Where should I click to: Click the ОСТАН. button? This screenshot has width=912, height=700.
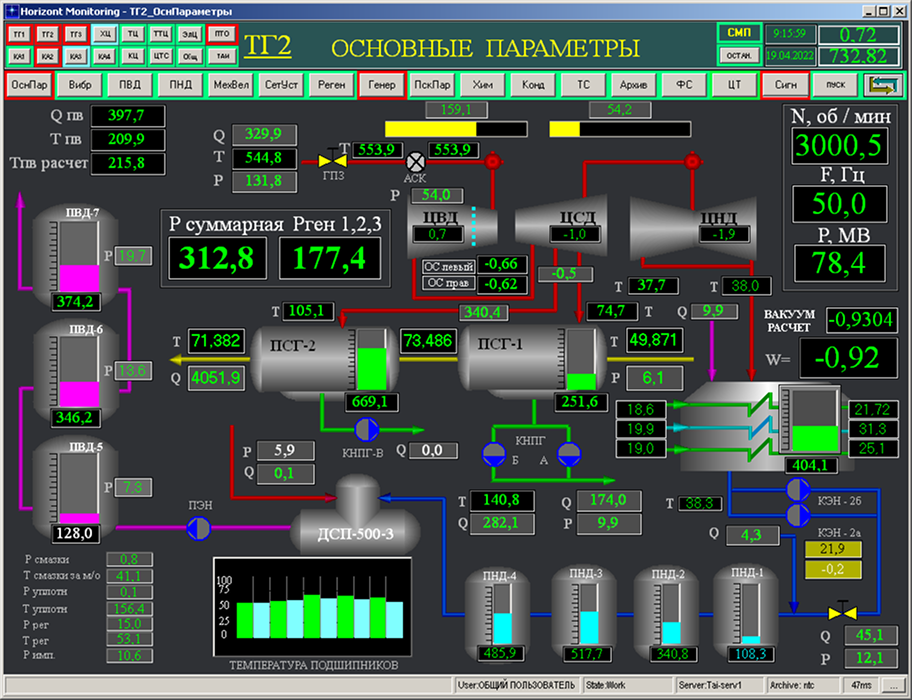738,56
